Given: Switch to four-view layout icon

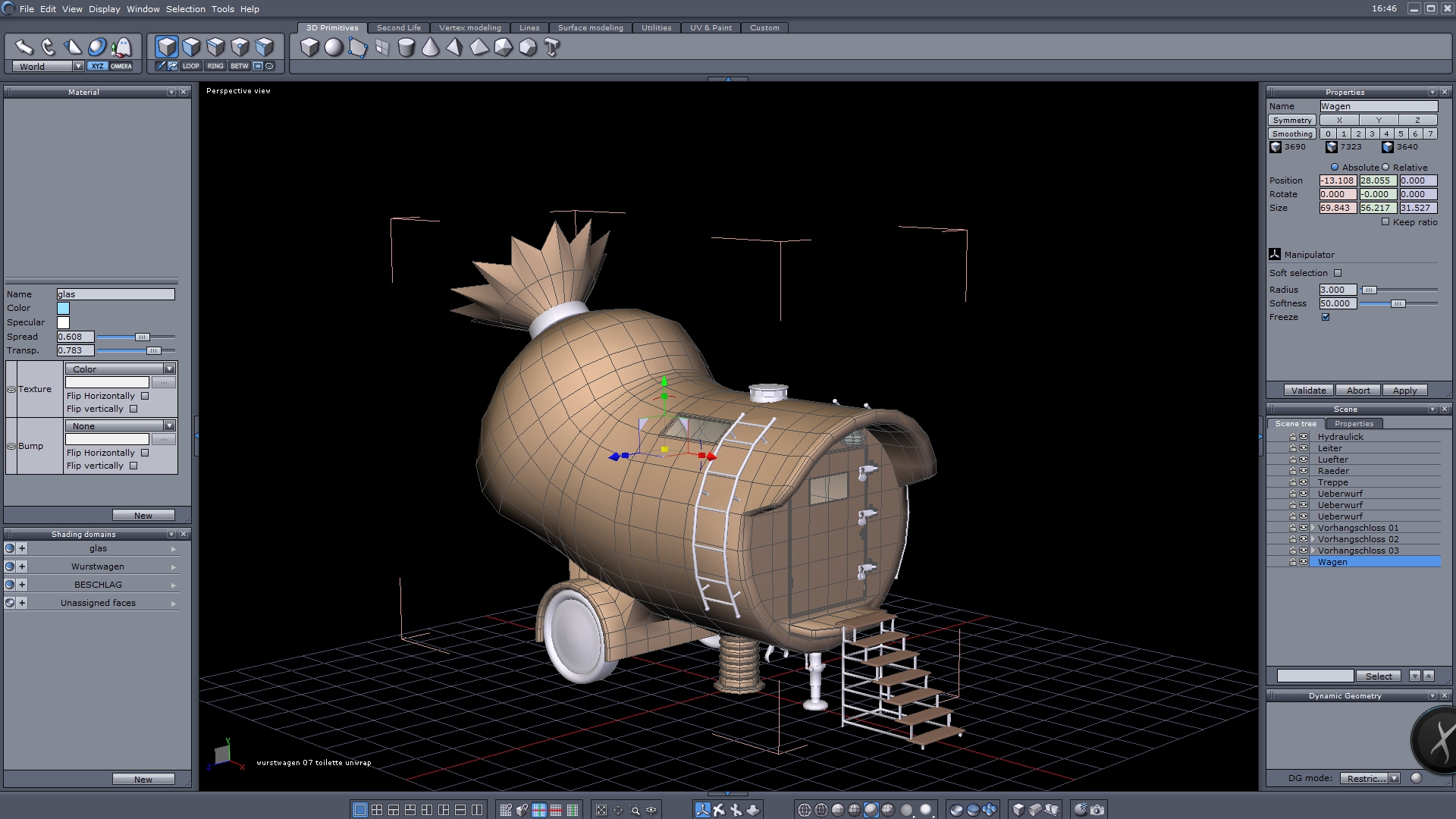Looking at the screenshot, I should pos(377,810).
